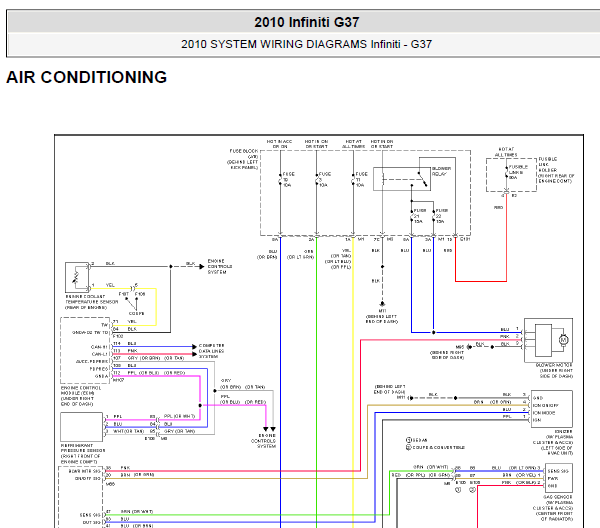Click the arrowhead pointing to Computer Data Lines

coord(194,347)
